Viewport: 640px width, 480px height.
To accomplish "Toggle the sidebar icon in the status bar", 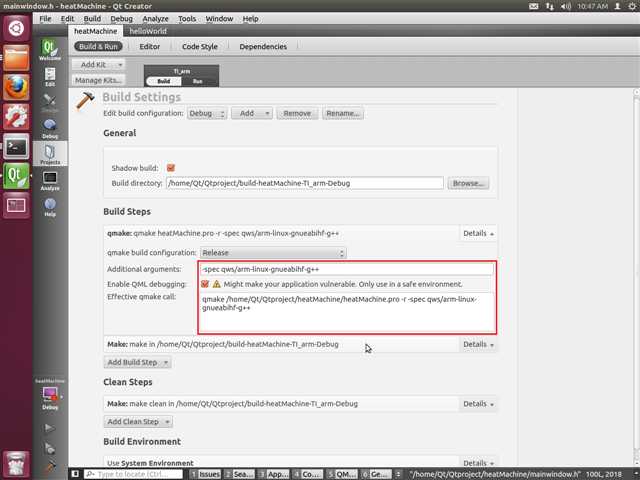I will (x=75, y=474).
